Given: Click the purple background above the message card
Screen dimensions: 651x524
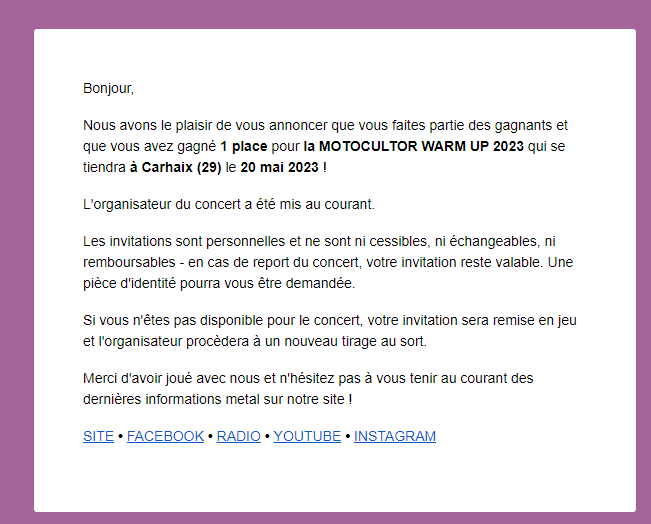Looking at the screenshot, I should 326,14.
